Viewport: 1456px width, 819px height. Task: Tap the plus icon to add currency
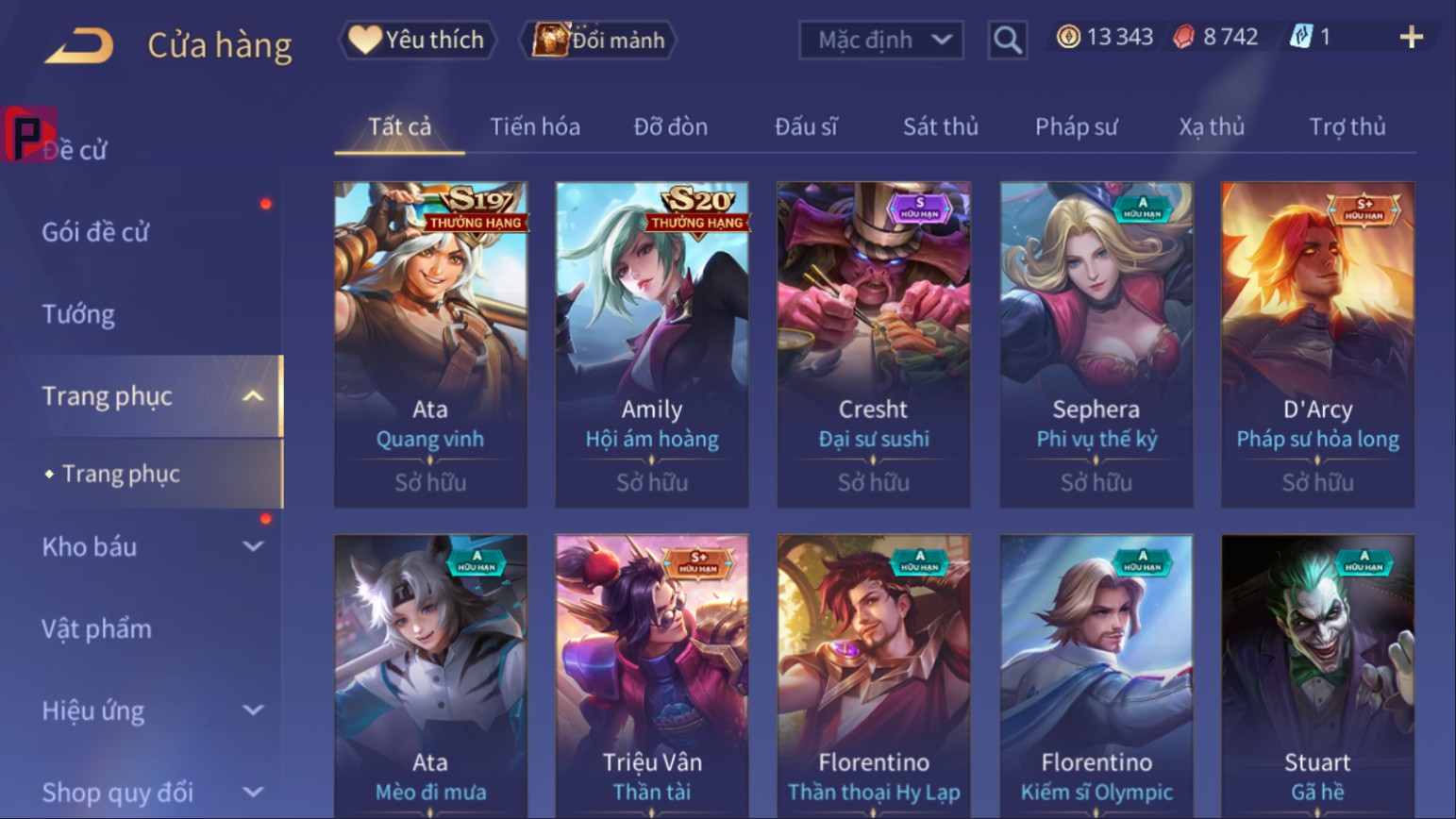pyautogui.click(x=1411, y=37)
